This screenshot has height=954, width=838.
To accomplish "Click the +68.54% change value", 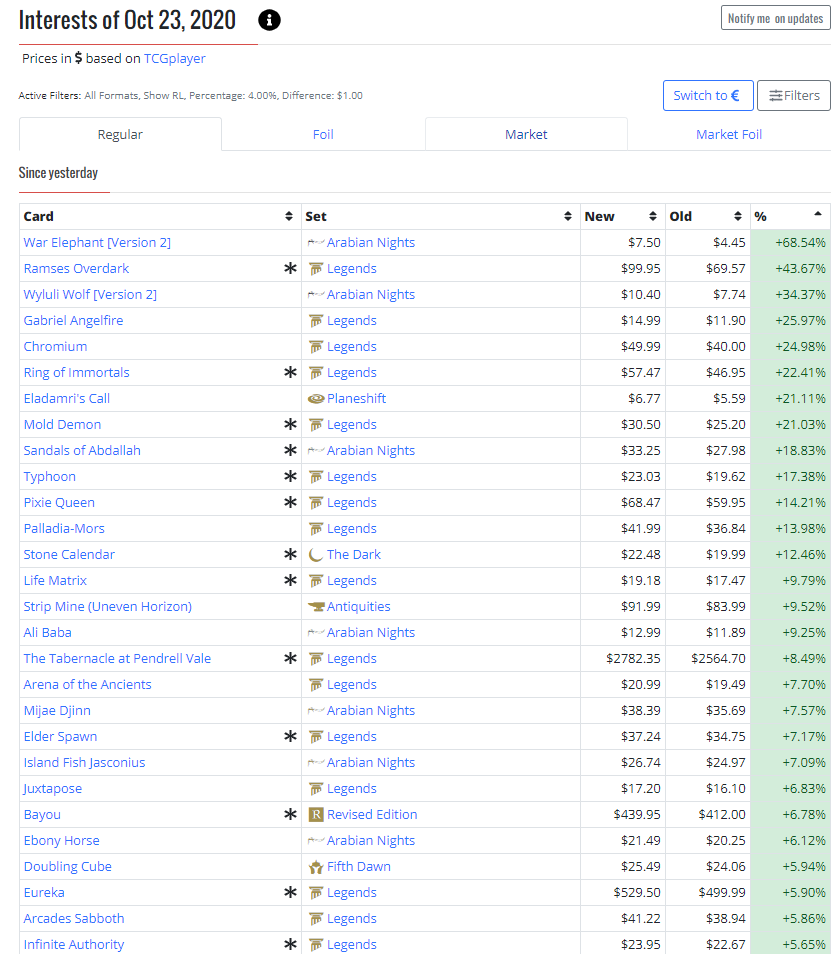I will [x=800, y=243].
